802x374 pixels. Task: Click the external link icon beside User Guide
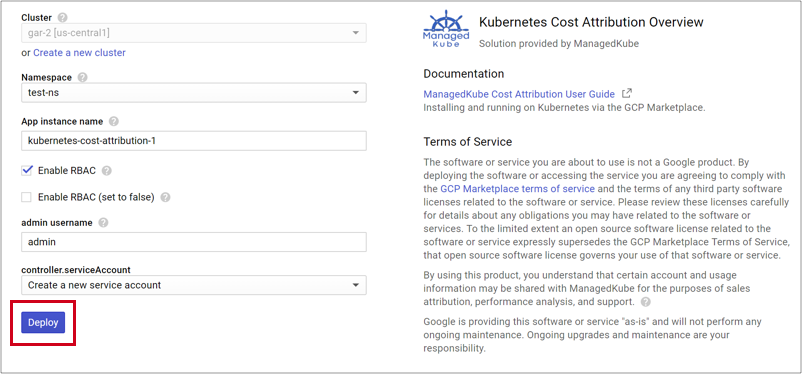click(x=627, y=94)
